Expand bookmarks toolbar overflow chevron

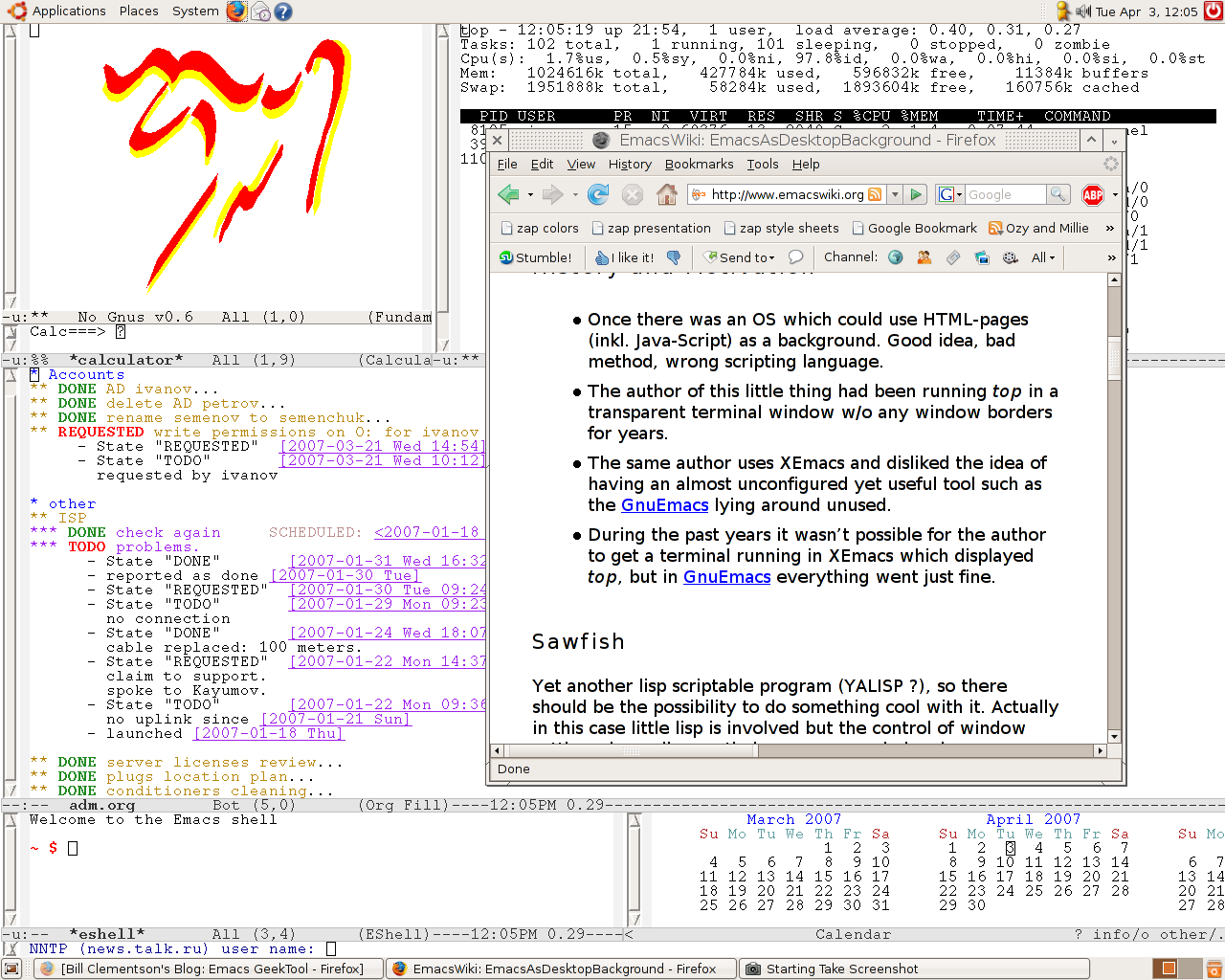point(1110,228)
